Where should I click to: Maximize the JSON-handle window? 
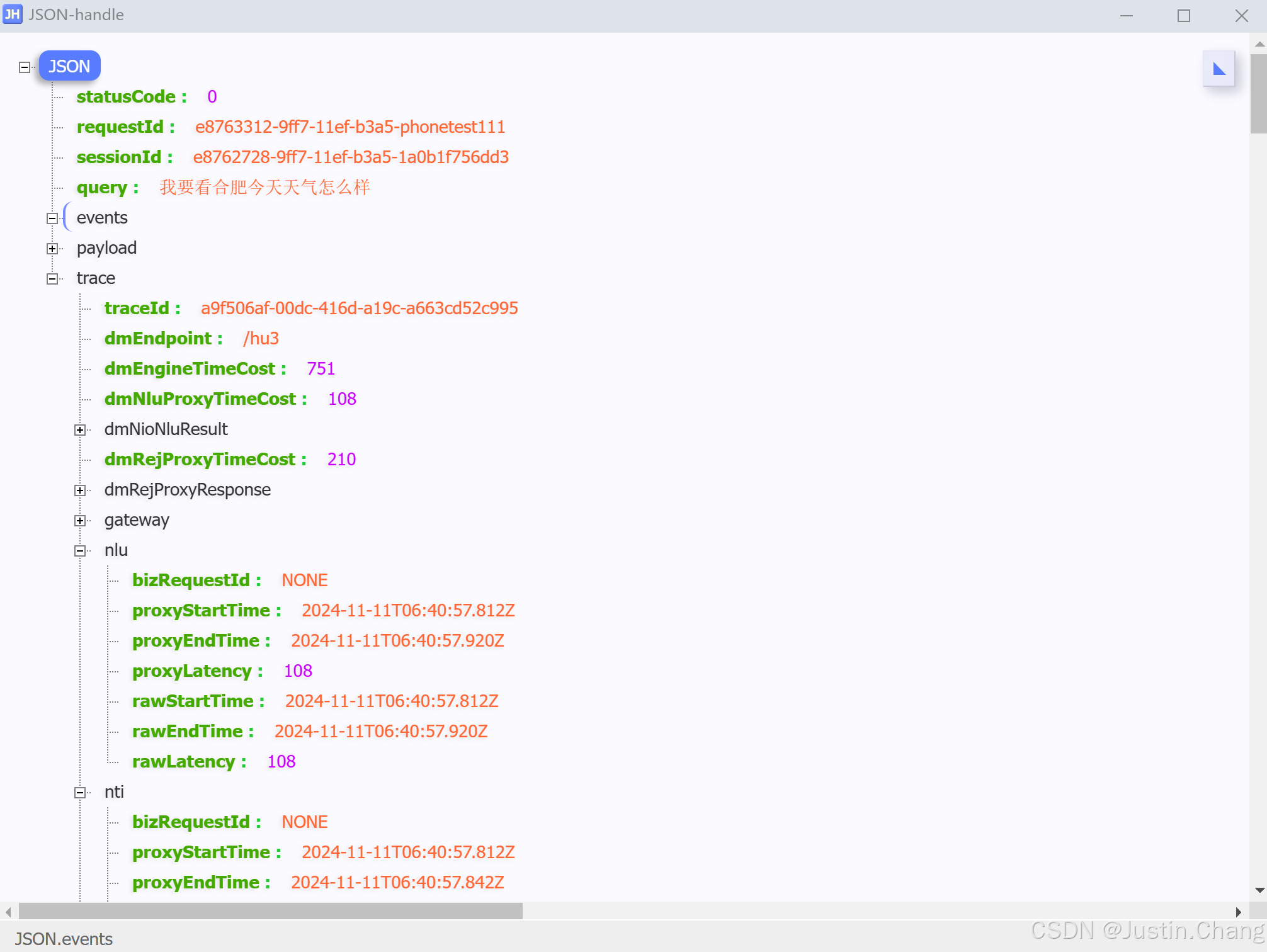(x=1183, y=16)
